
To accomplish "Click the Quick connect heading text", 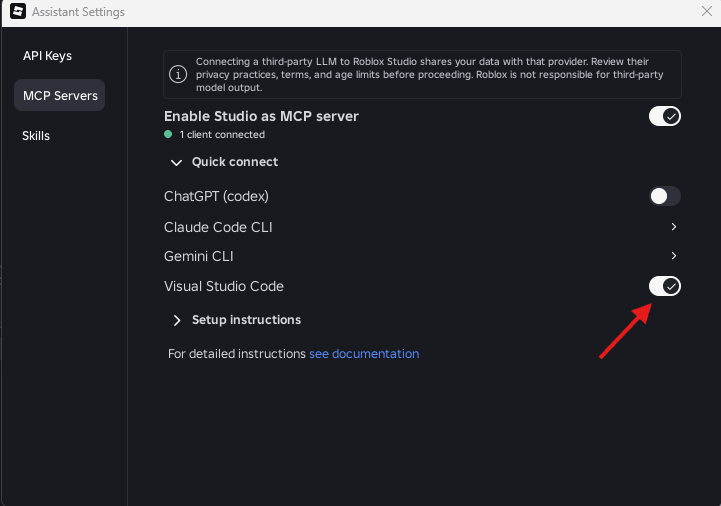I will coord(235,162).
